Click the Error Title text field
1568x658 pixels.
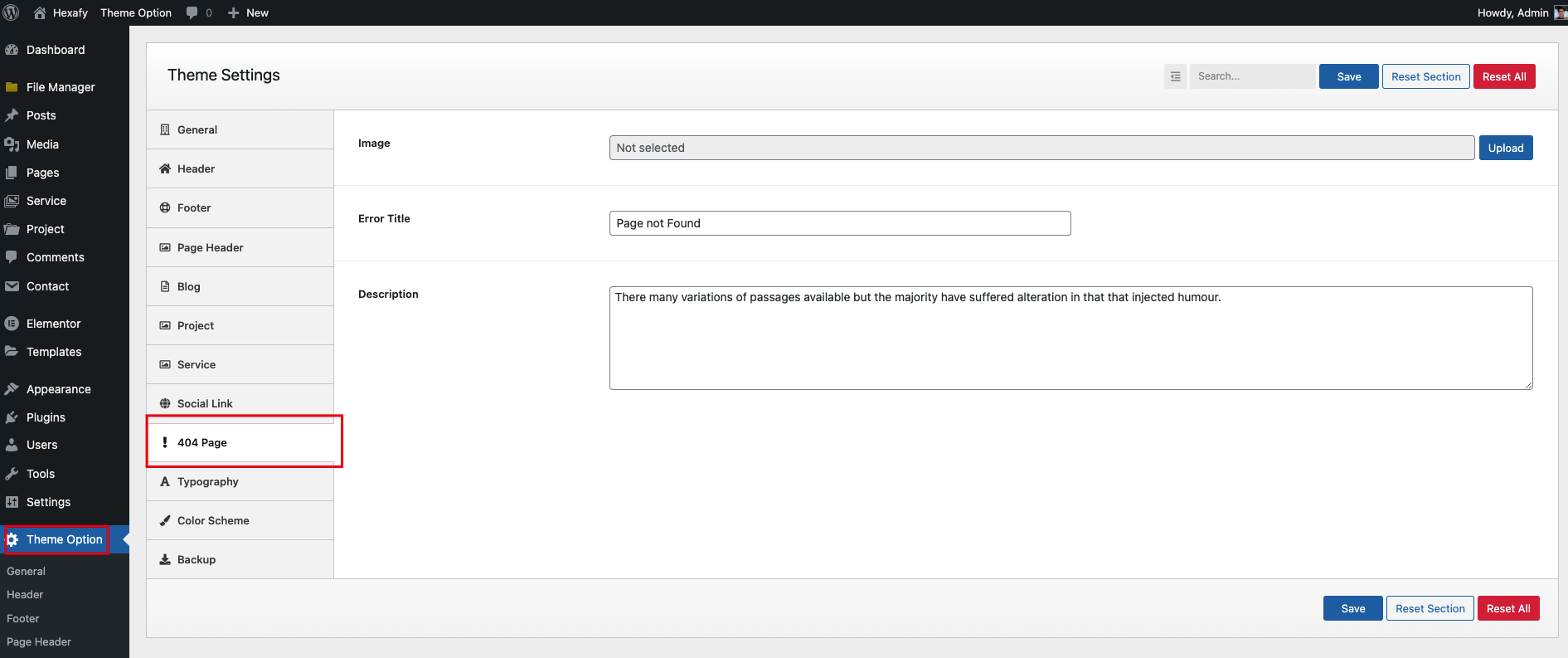[x=840, y=223]
